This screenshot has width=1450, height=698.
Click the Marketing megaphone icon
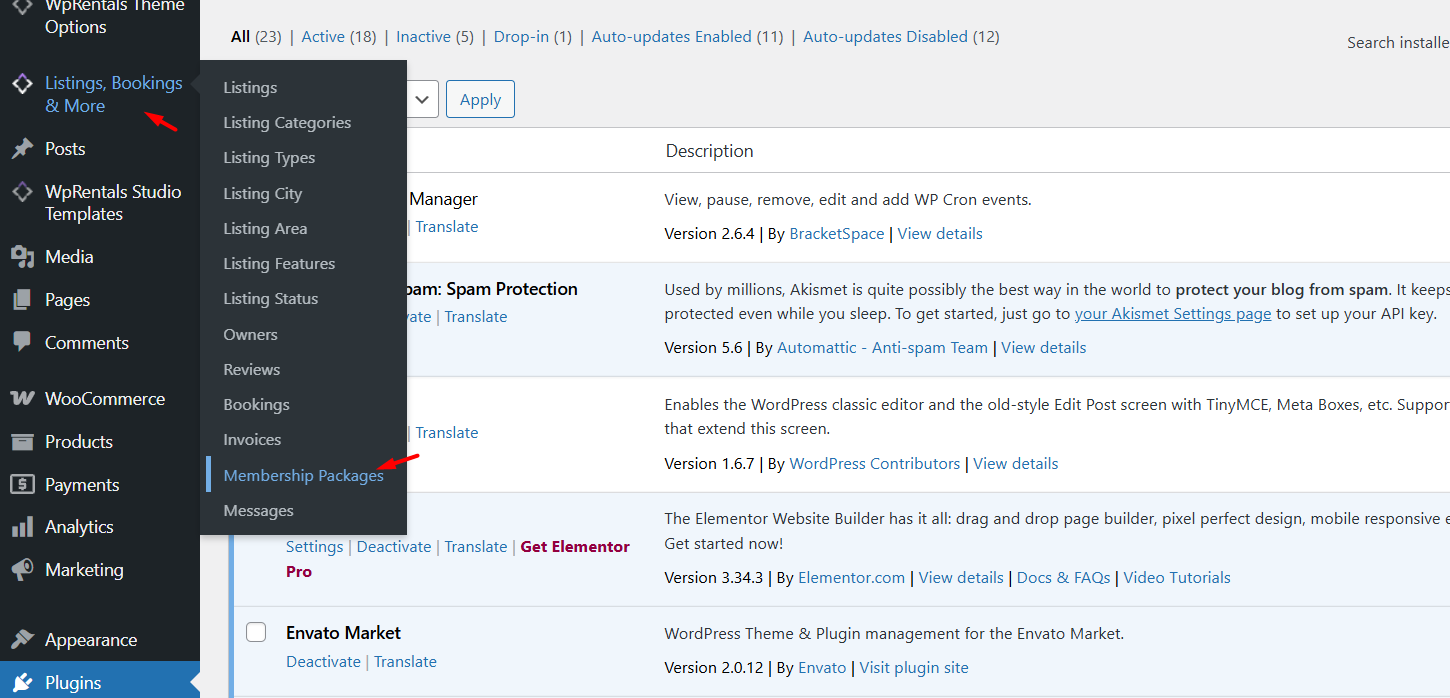(22, 570)
